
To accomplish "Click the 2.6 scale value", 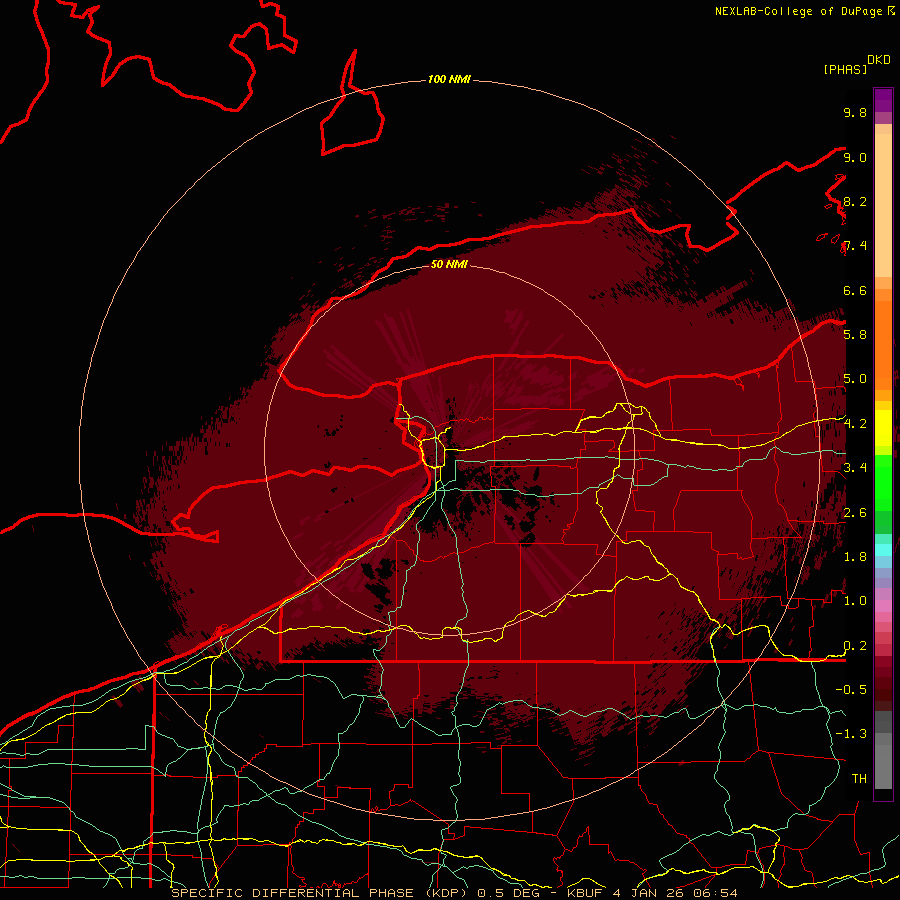I will point(855,513).
